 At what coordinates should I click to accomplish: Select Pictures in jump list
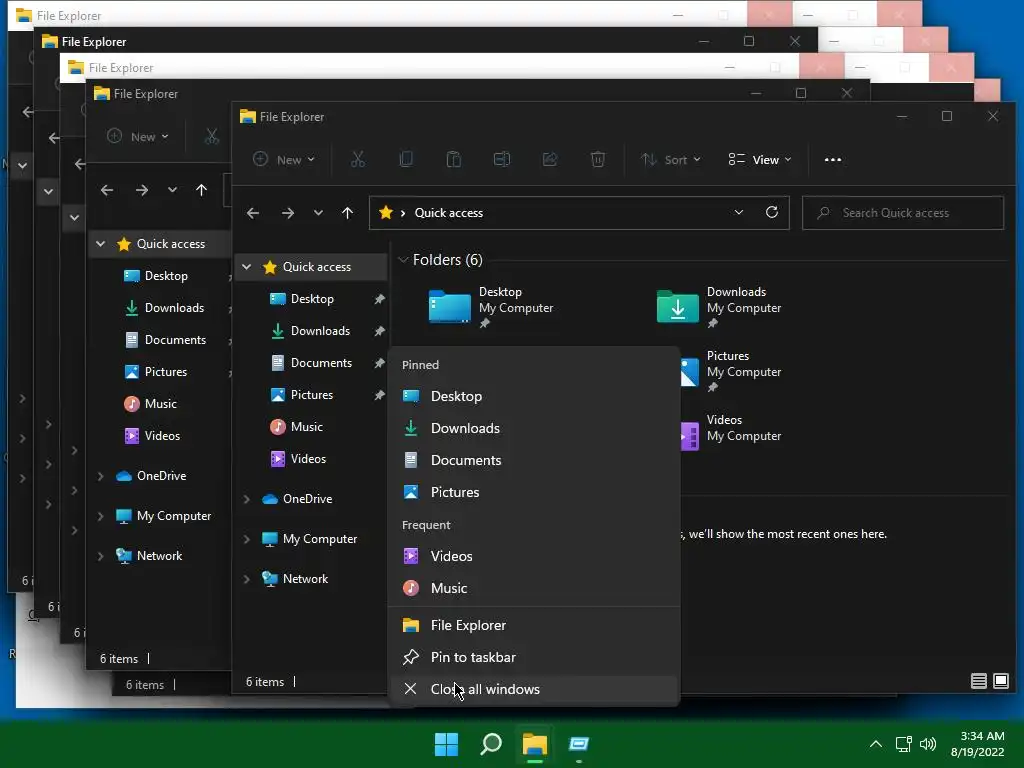(x=534, y=492)
